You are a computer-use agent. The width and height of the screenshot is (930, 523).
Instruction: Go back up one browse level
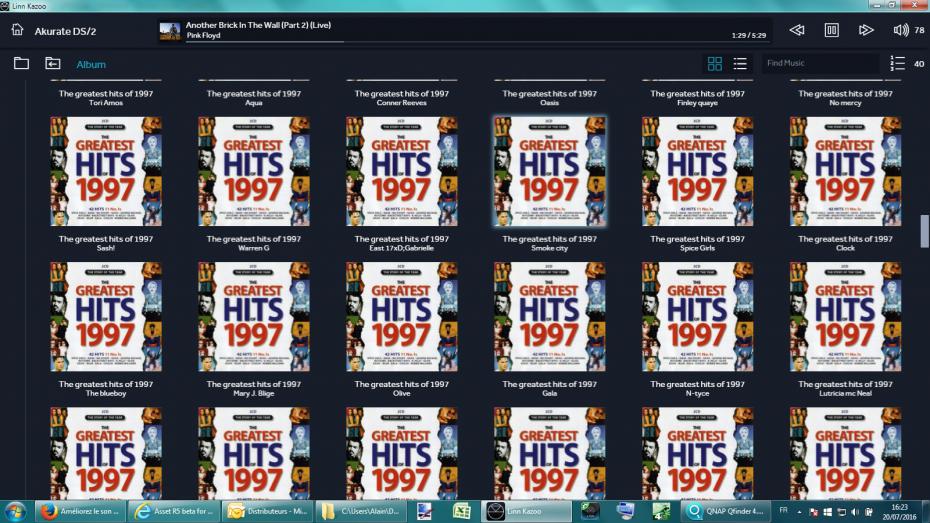coord(53,64)
